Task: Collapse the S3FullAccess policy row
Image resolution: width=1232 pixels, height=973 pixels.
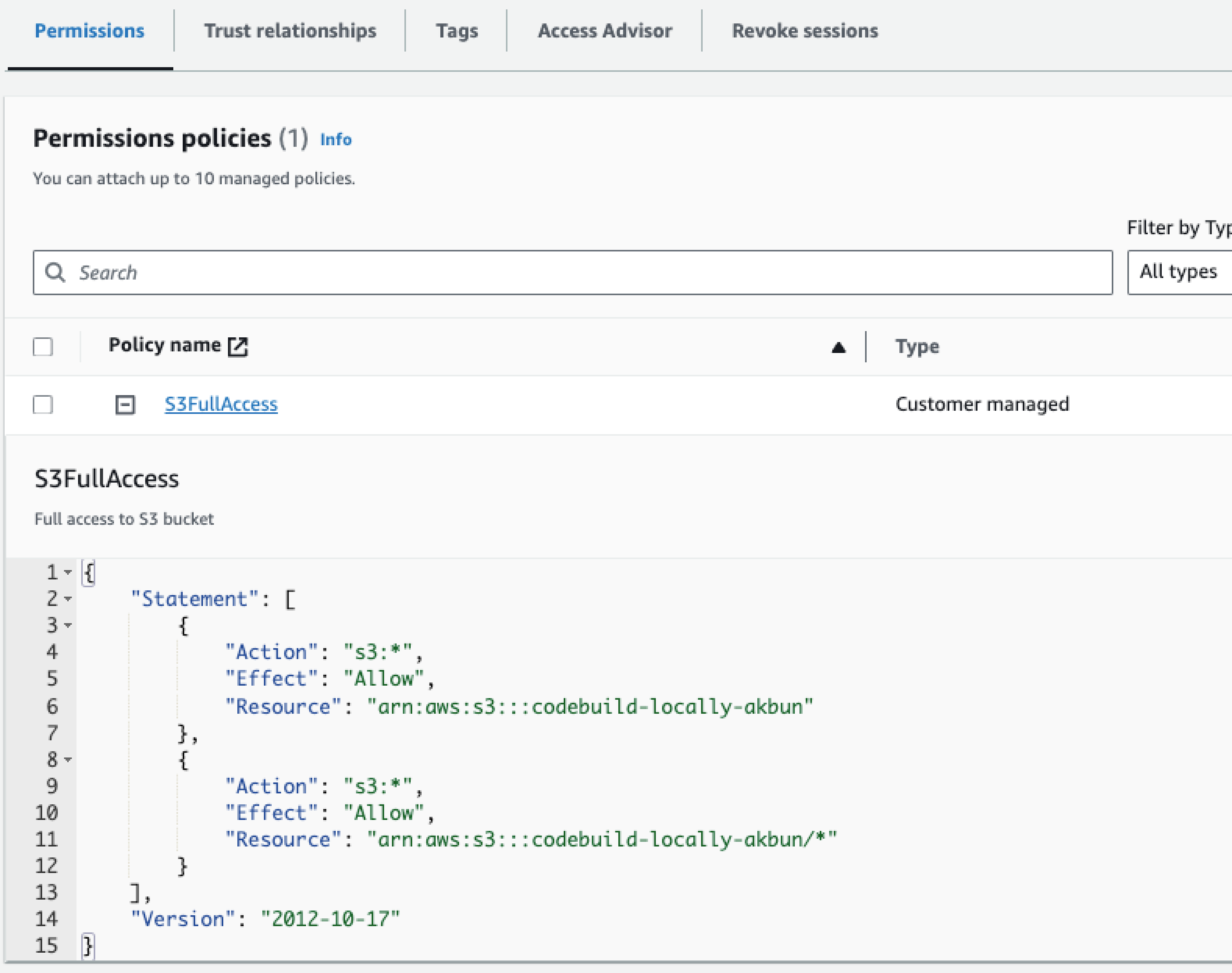Action: (x=125, y=405)
